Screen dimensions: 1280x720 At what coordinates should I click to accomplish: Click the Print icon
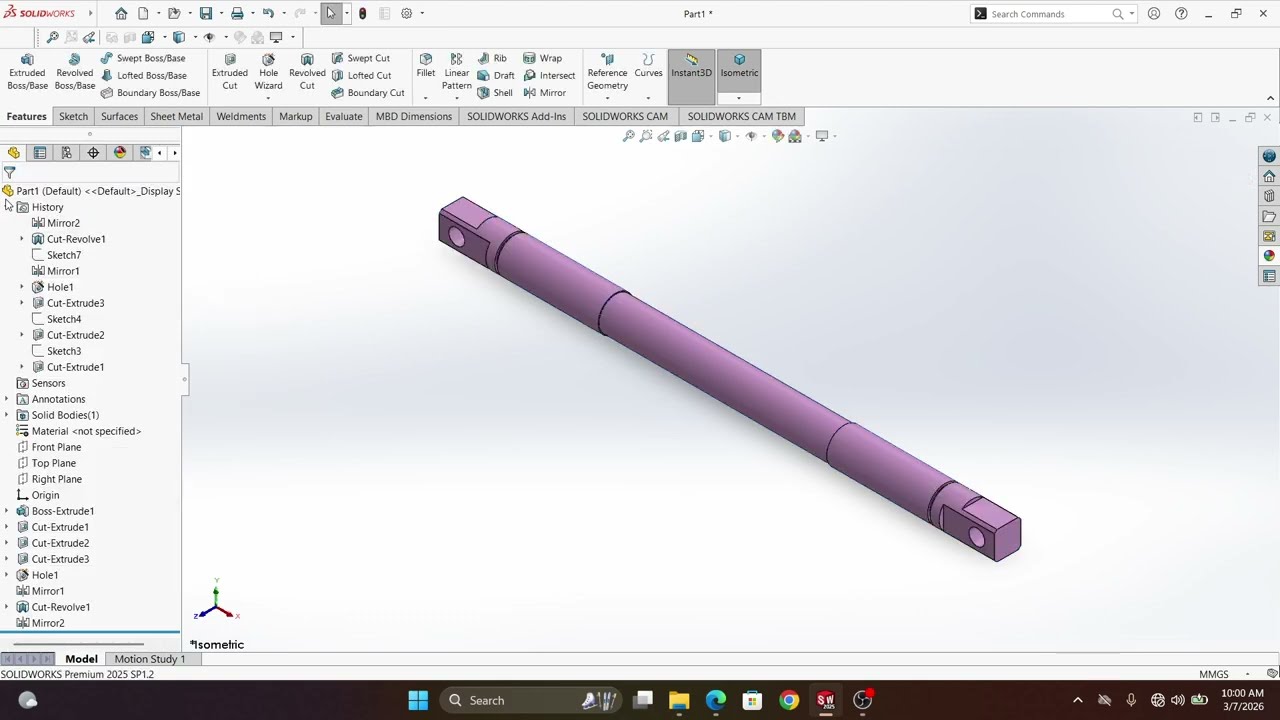237,14
